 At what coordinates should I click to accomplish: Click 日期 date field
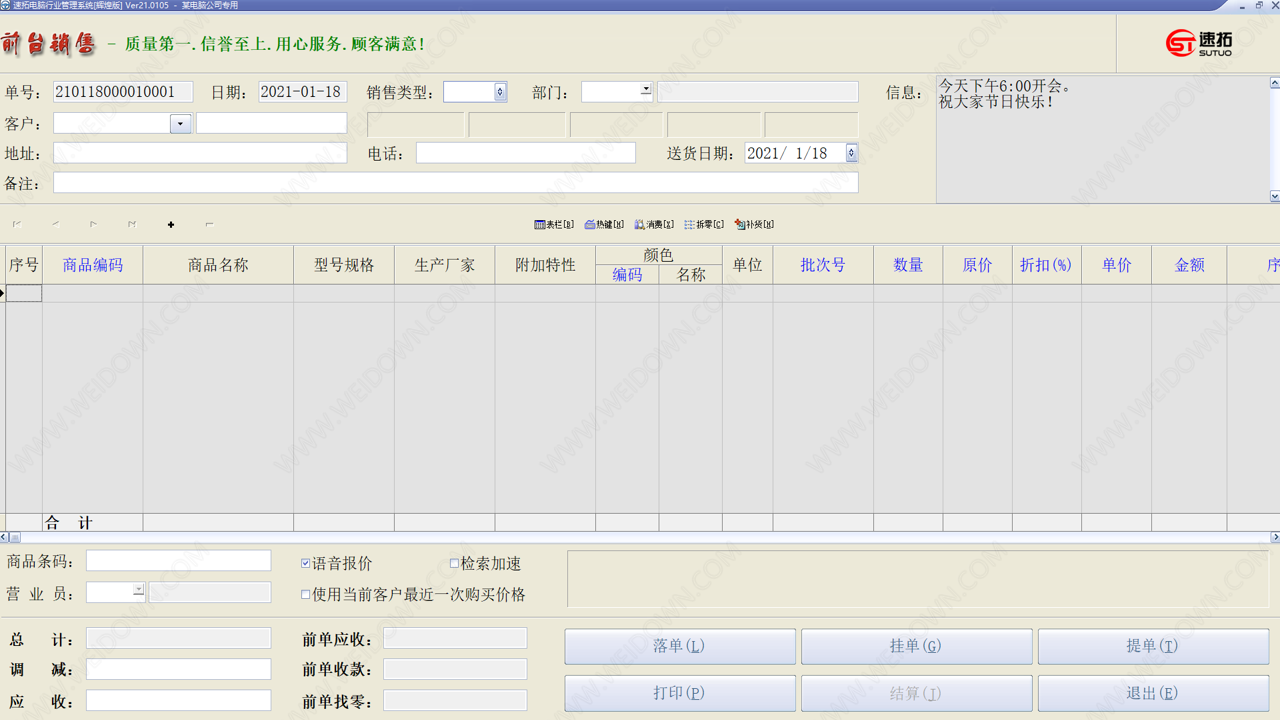click(303, 92)
